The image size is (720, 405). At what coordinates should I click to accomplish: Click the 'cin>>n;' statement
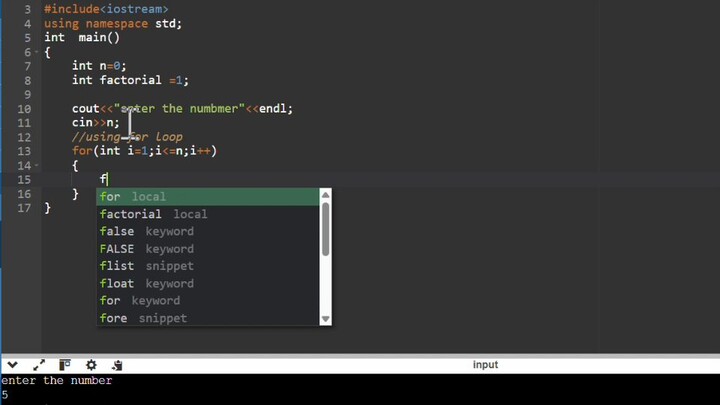pos(96,123)
